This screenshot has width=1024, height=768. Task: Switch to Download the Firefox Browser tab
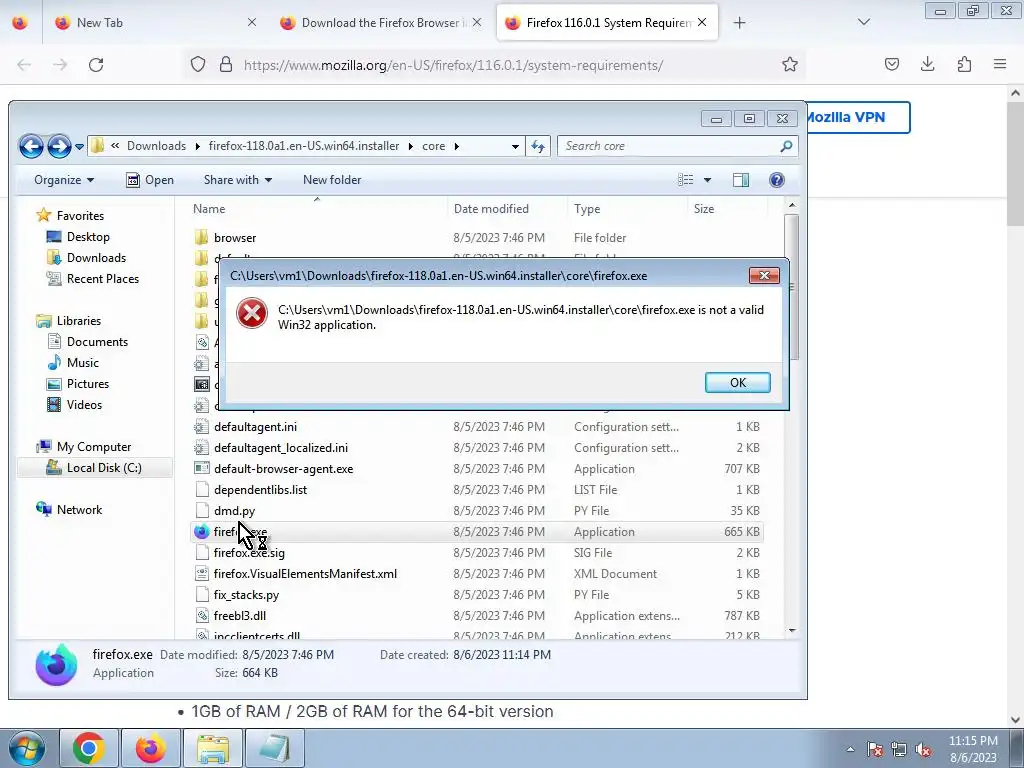click(381, 23)
